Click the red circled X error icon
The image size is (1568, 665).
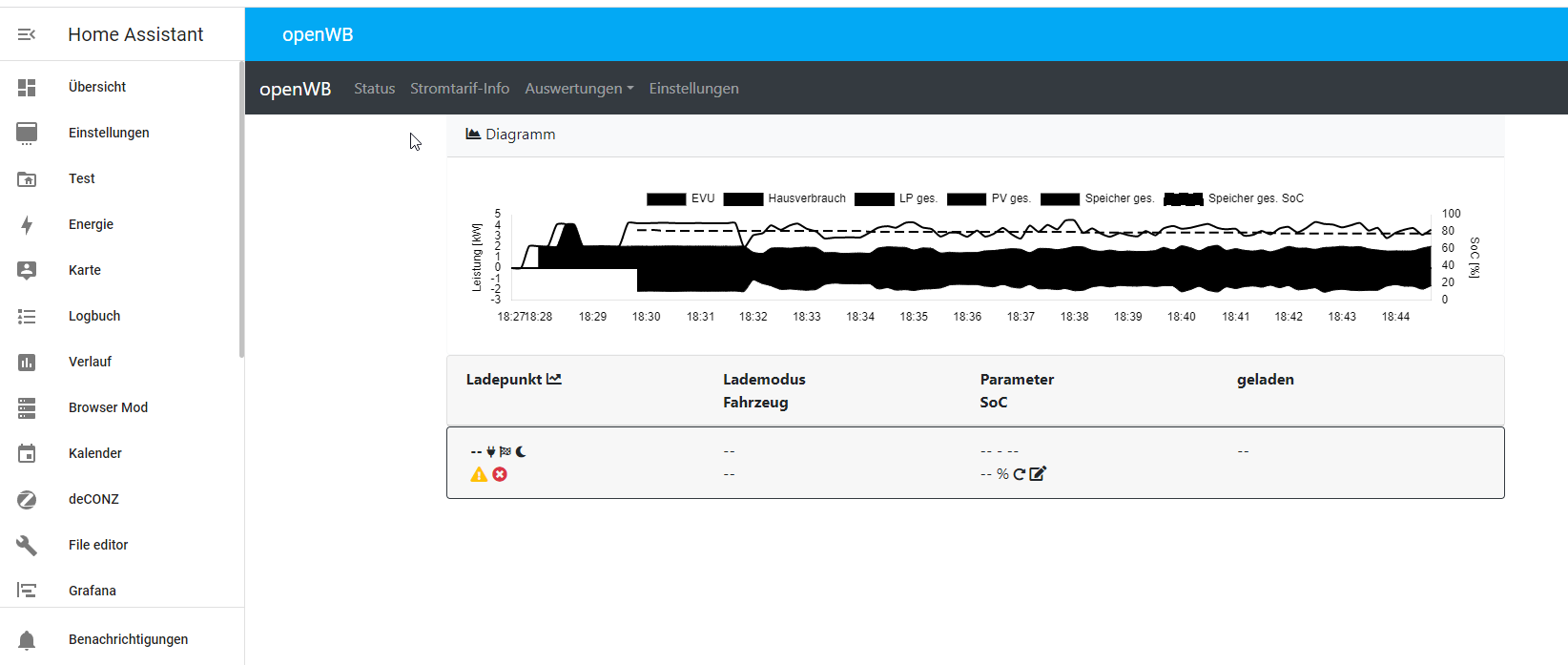tap(500, 474)
